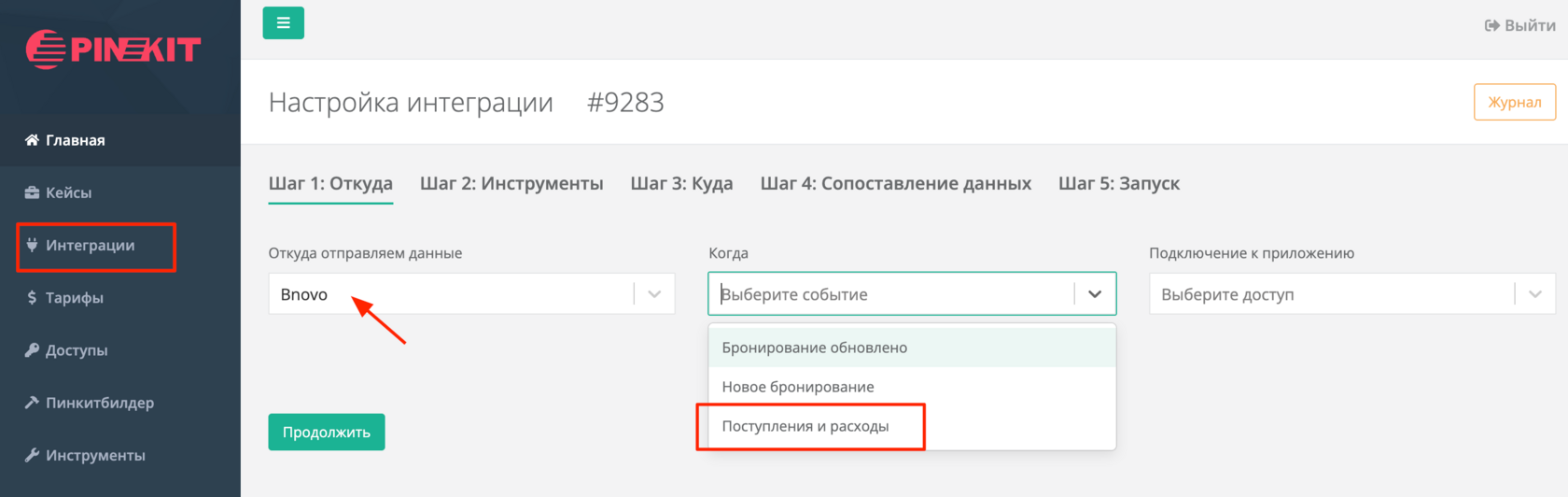Choose Новое бронирование from event list
Viewport: 1568px width, 497px height.
click(x=912, y=387)
